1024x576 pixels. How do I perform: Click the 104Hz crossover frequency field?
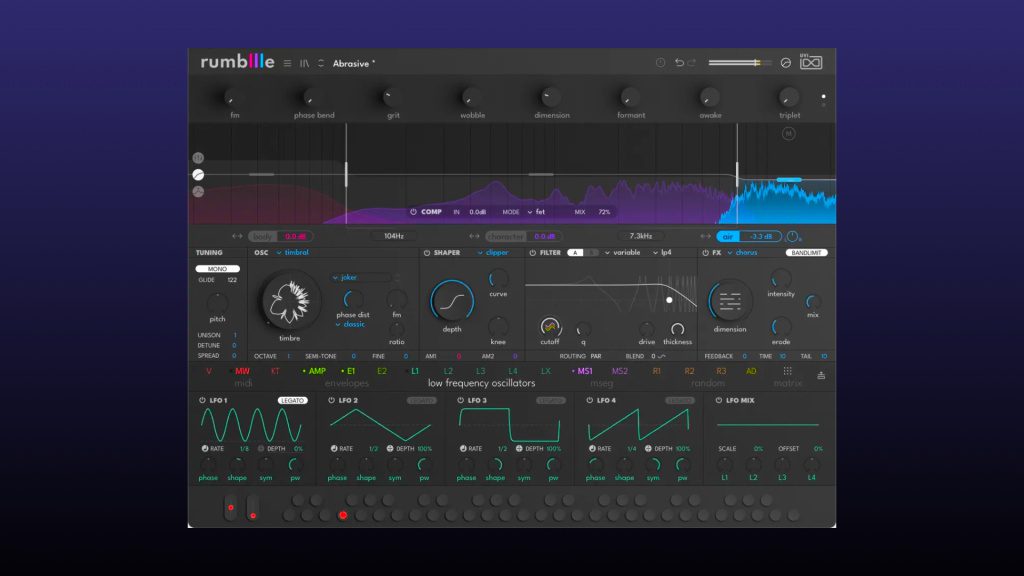coord(393,236)
